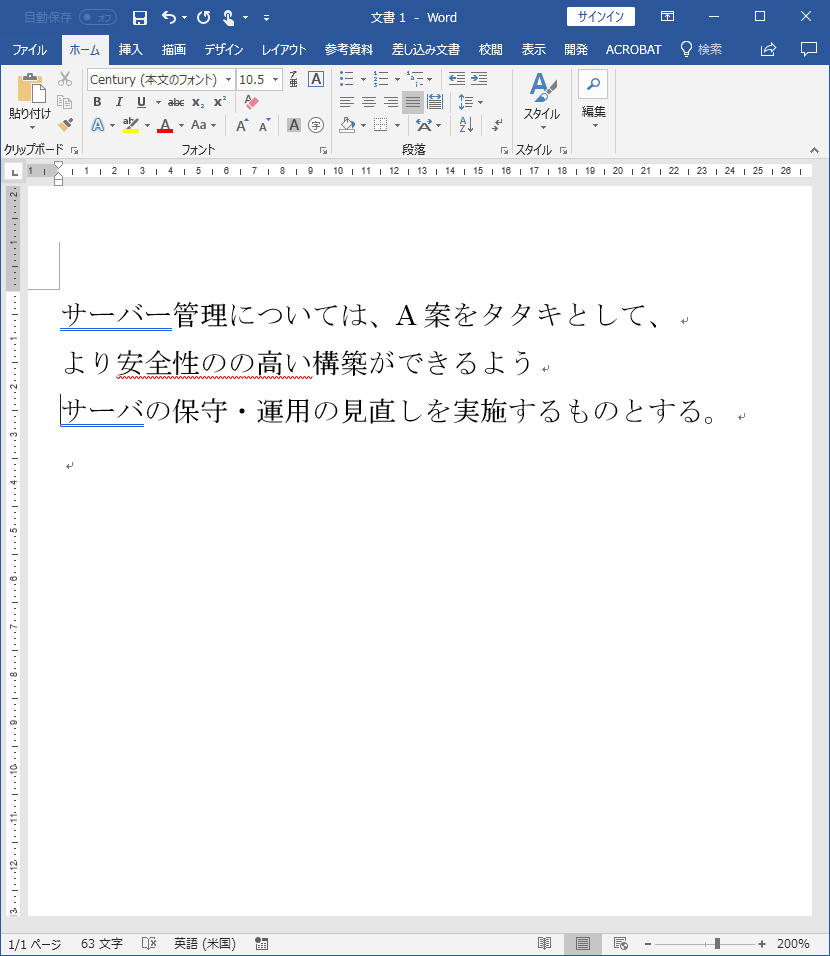The height and width of the screenshot is (956, 830).
Task: Toggle Italic formatting
Action: click(119, 102)
